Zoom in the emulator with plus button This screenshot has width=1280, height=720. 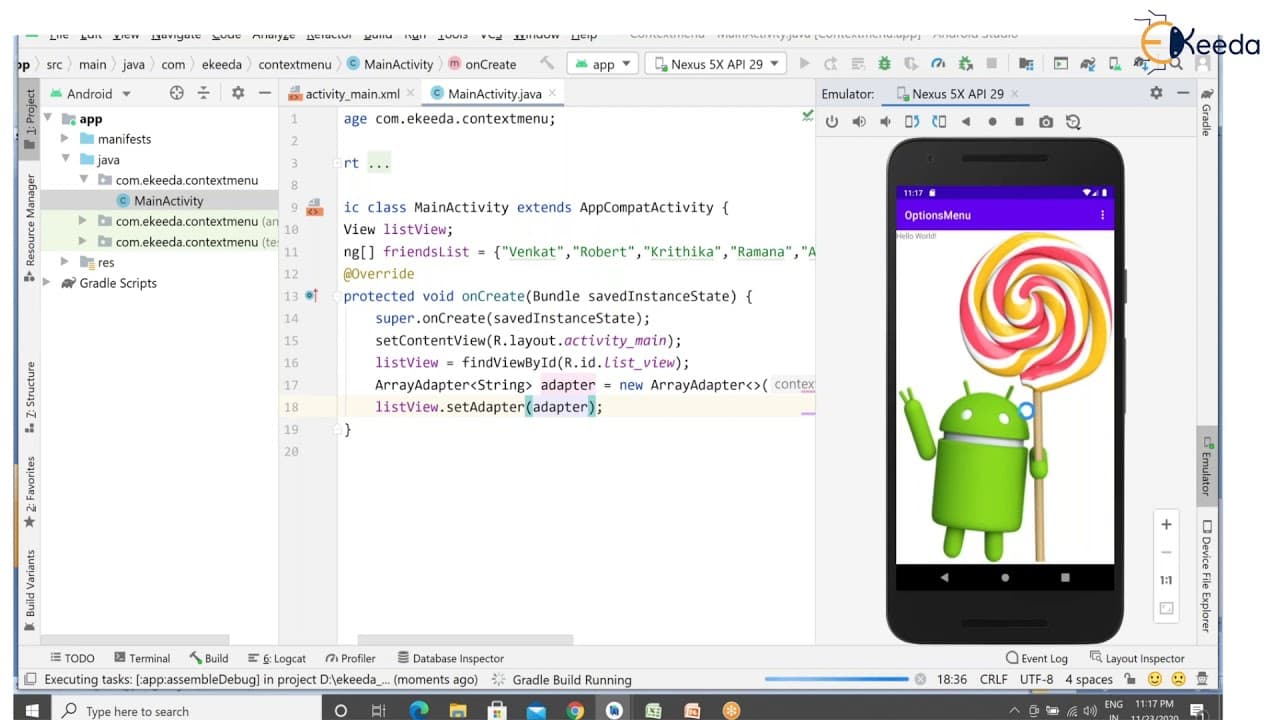tap(1166, 524)
